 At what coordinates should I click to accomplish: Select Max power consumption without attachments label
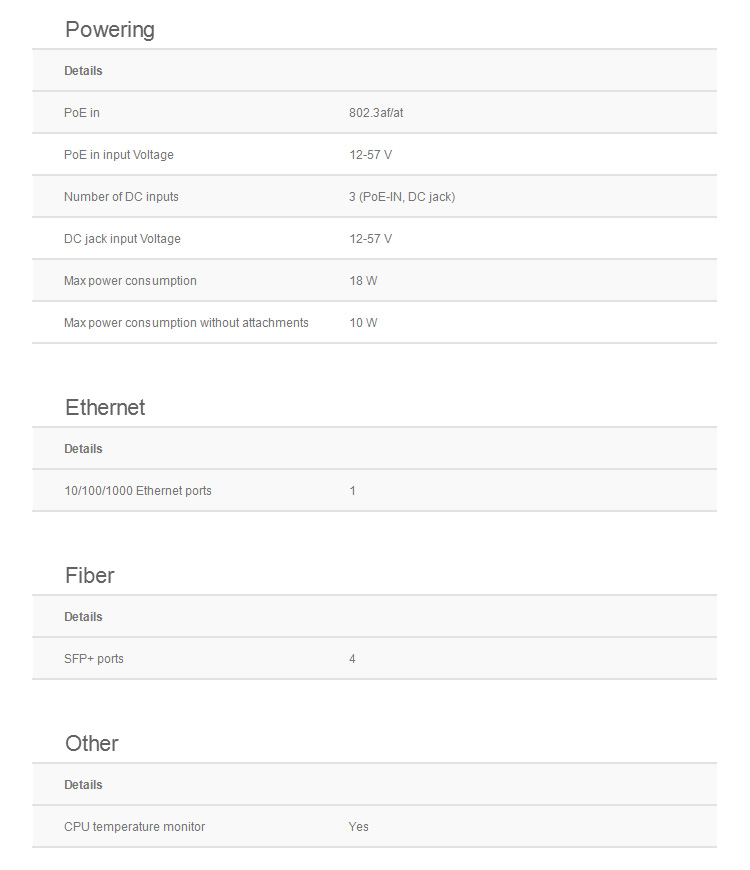(x=186, y=323)
